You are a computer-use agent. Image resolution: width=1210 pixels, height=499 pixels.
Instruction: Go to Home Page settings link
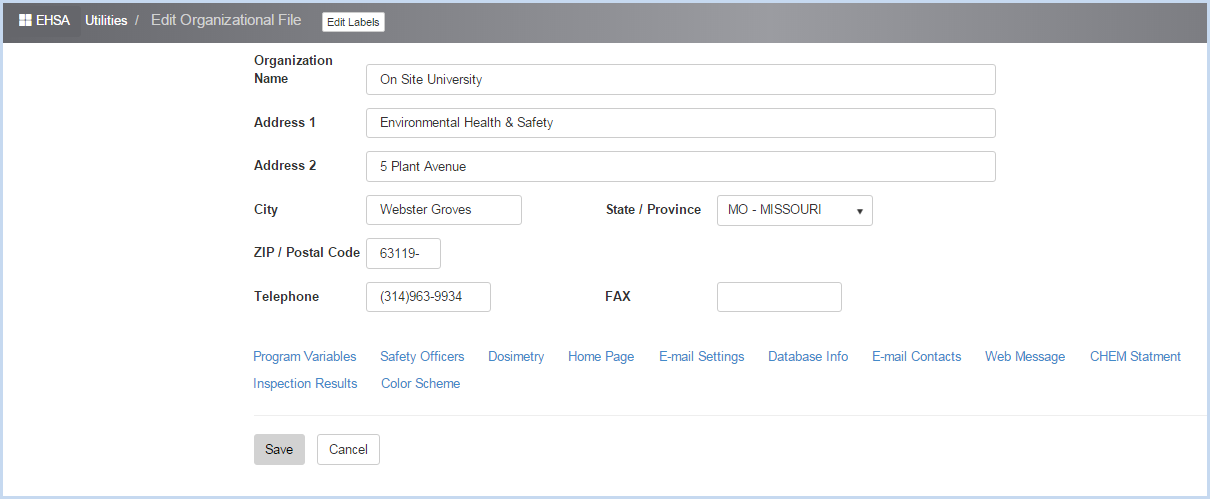[x=601, y=357]
